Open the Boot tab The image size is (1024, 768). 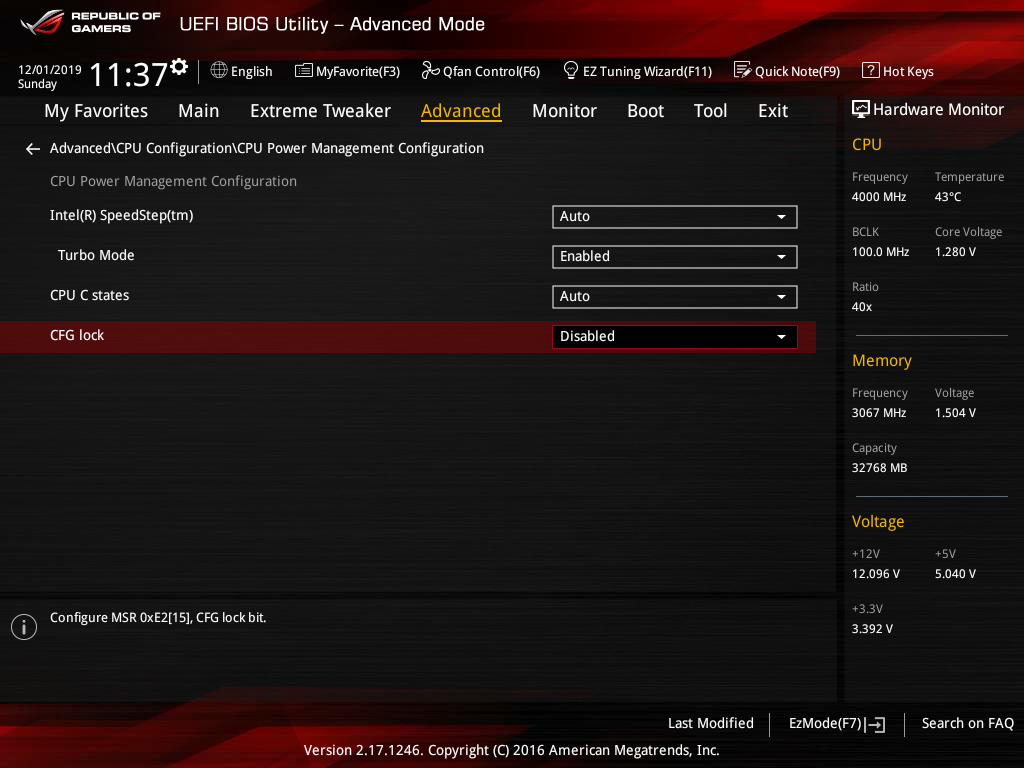coord(645,111)
